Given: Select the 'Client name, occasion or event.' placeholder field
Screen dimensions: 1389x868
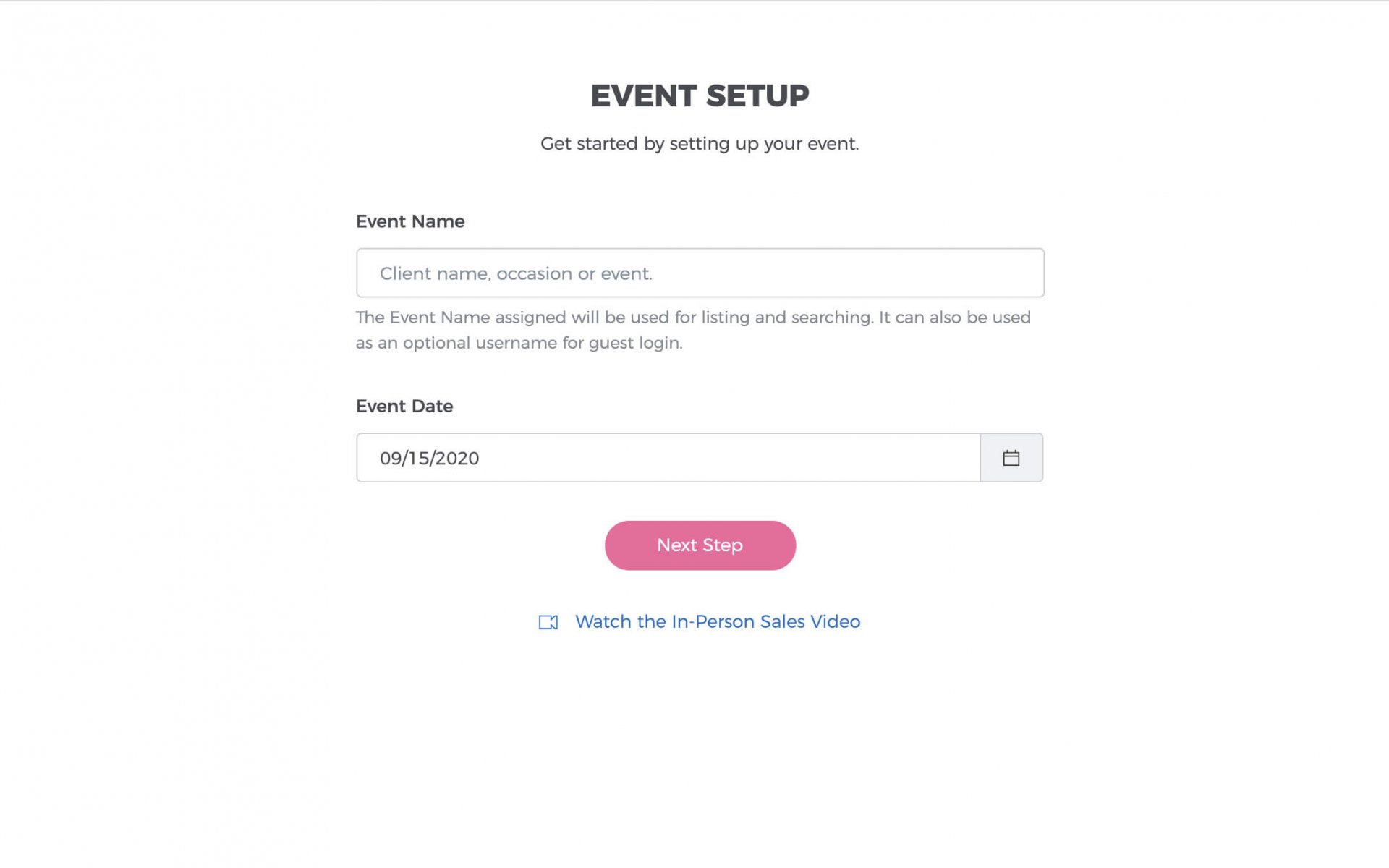Looking at the screenshot, I should [700, 273].
